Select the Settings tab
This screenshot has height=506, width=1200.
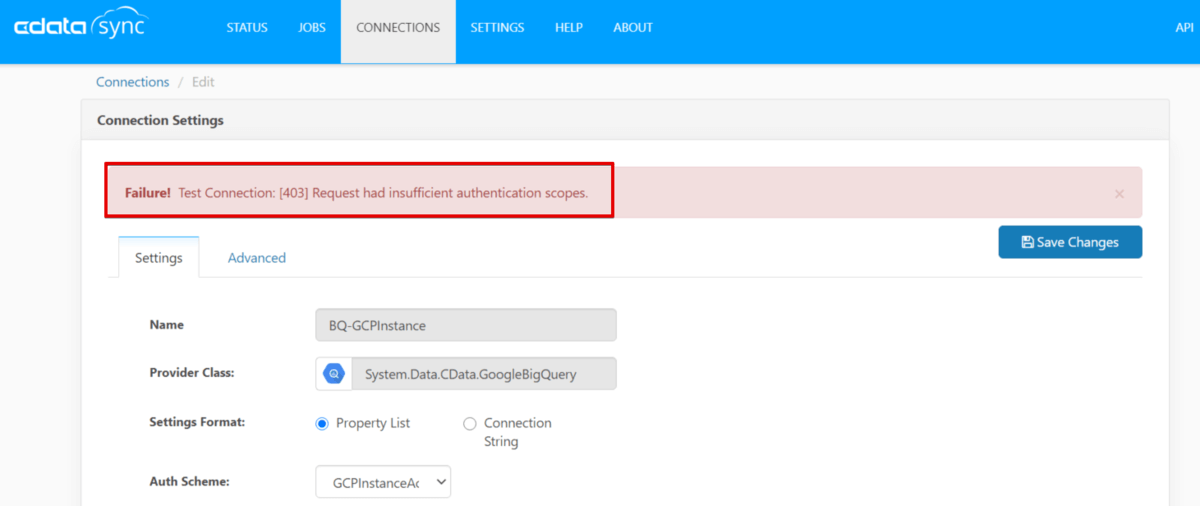pyautogui.click(x=159, y=258)
